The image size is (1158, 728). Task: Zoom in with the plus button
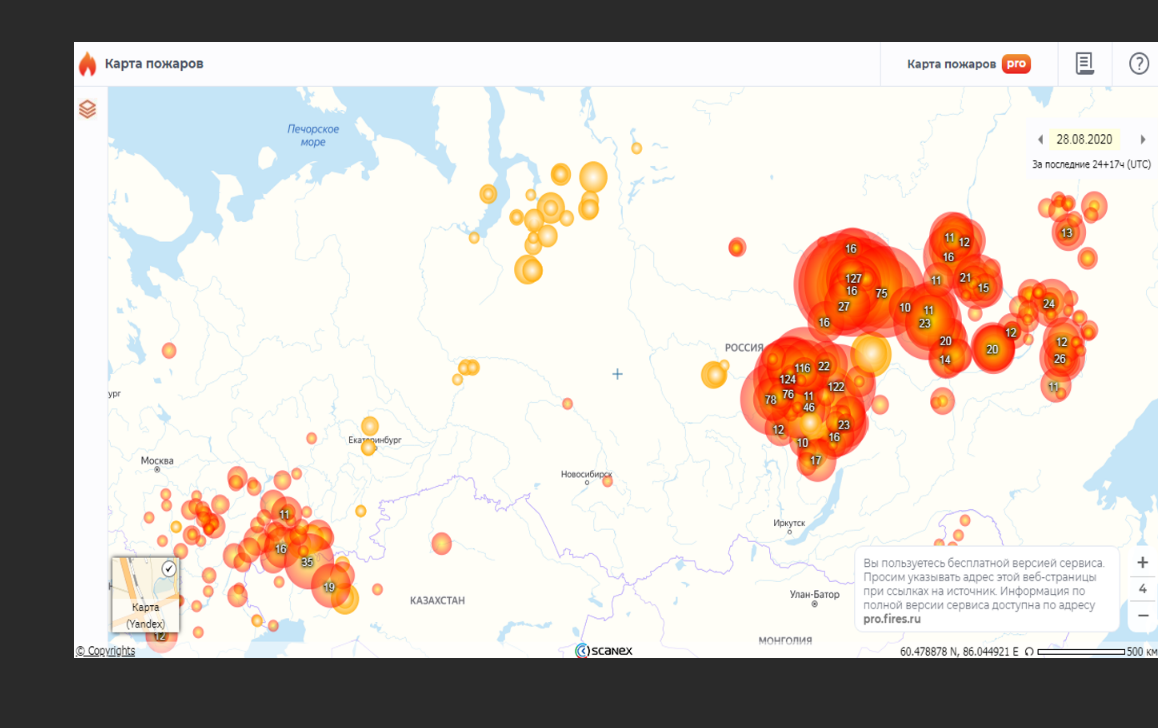1142,563
